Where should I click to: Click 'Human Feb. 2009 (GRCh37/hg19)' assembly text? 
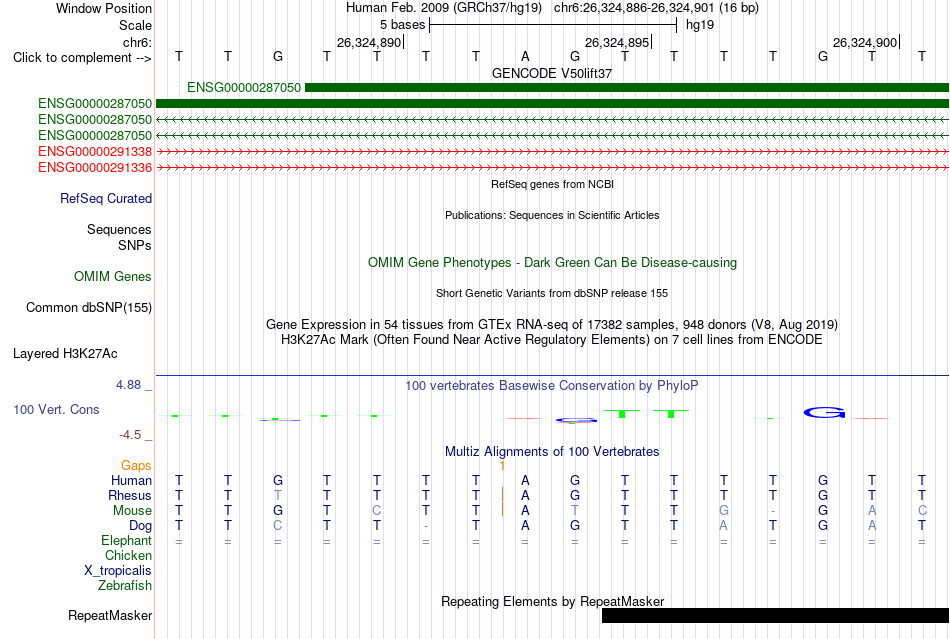(x=445, y=8)
